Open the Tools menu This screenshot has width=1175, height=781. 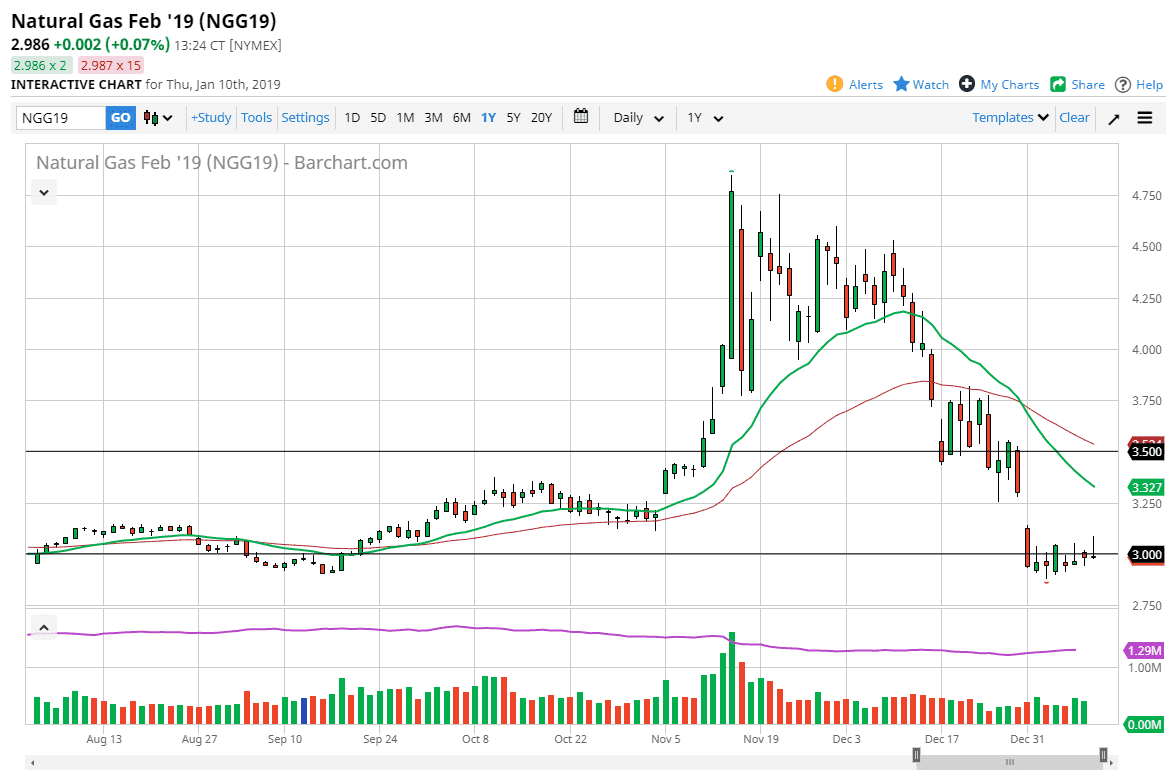click(x=256, y=117)
